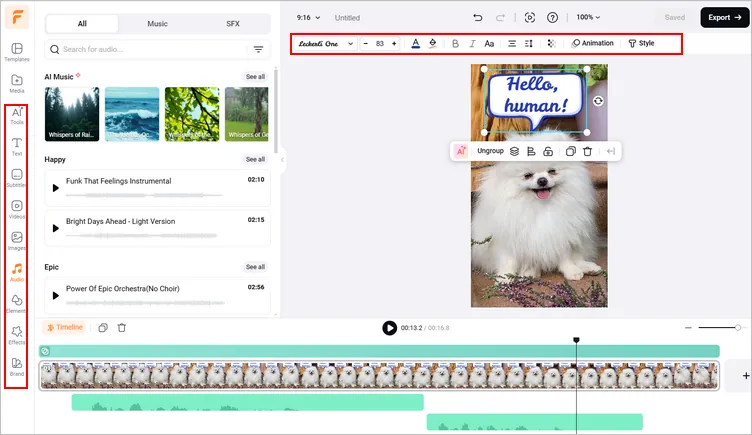The height and width of the screenshot is (435, 752).
Task: Click the undo arrow
Action: click(478, 18)
